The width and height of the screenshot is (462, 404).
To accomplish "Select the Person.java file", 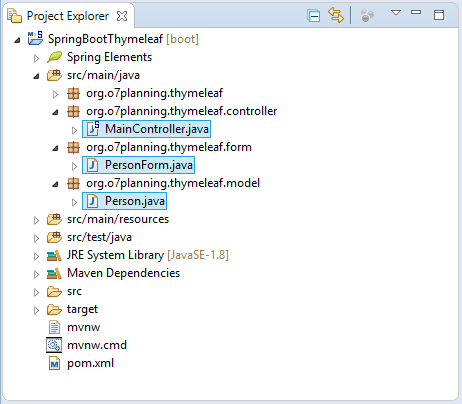I will [124, 201].
